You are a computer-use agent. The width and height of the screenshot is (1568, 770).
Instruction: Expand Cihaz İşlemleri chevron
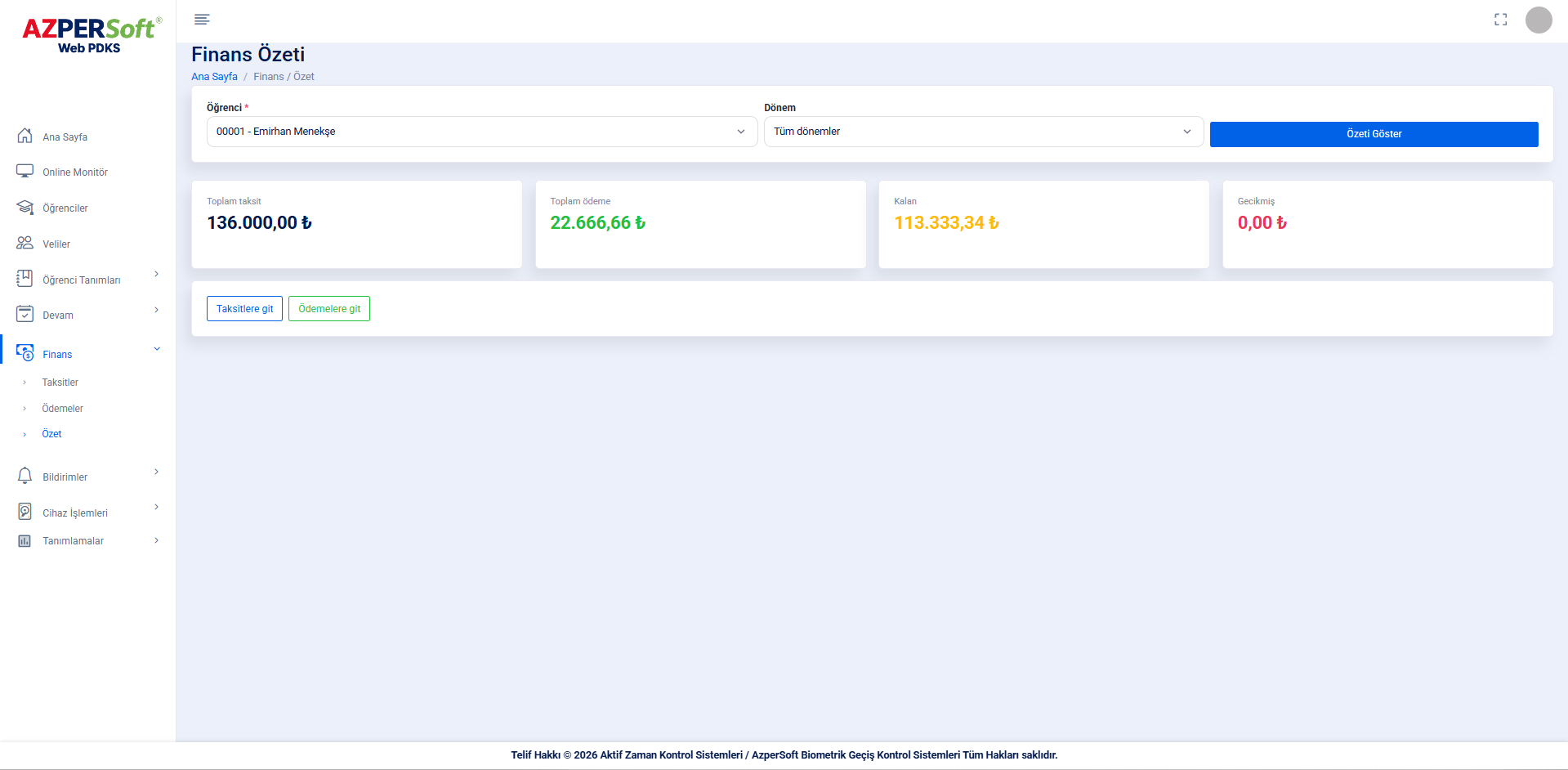coord(156,507)
